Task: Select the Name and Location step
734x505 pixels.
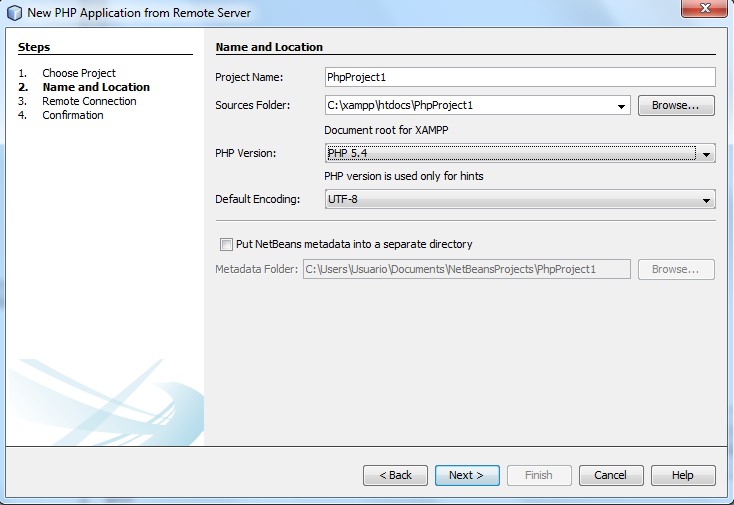Action: (x=96, y=87)
